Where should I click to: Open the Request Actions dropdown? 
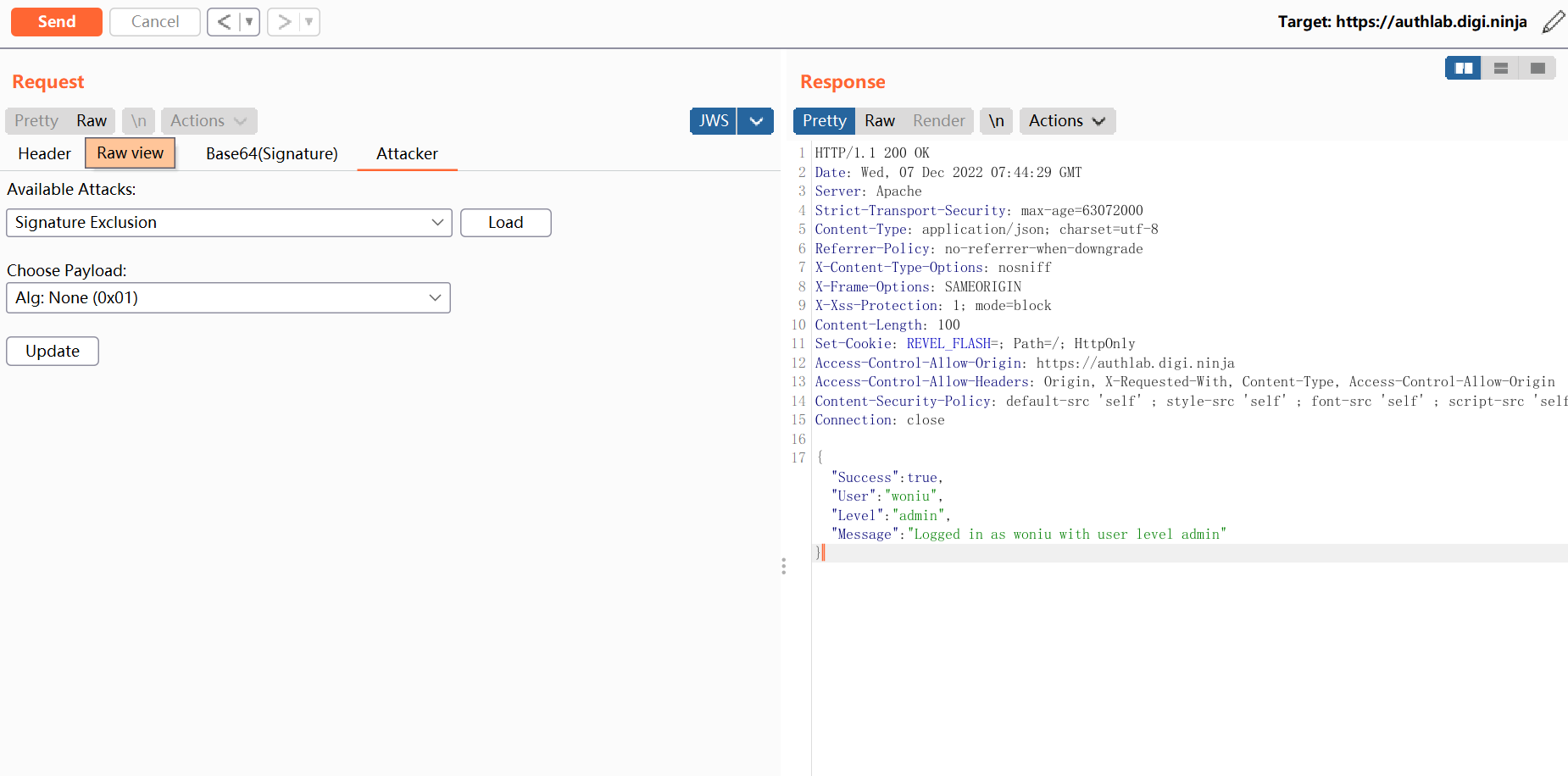pos(209,121)
